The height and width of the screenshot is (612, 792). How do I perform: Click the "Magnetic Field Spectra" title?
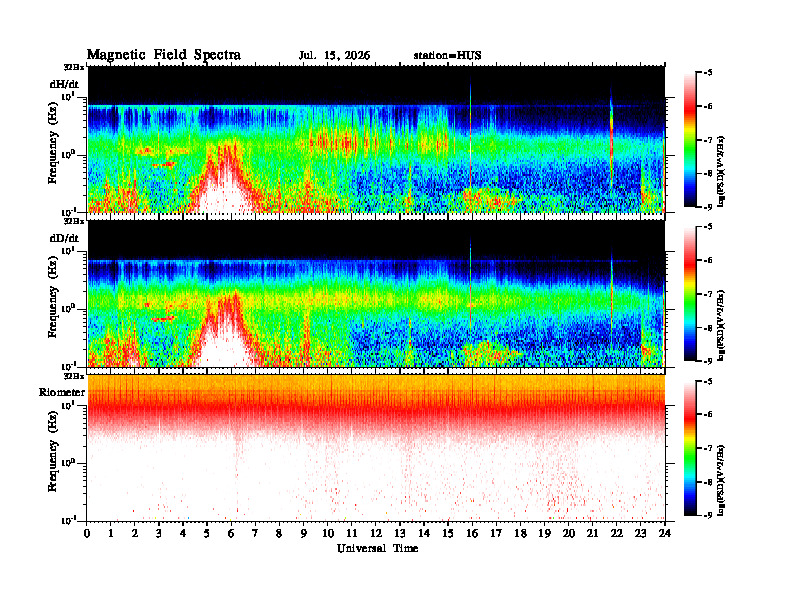pyautogui.click(x=164, y=55)
